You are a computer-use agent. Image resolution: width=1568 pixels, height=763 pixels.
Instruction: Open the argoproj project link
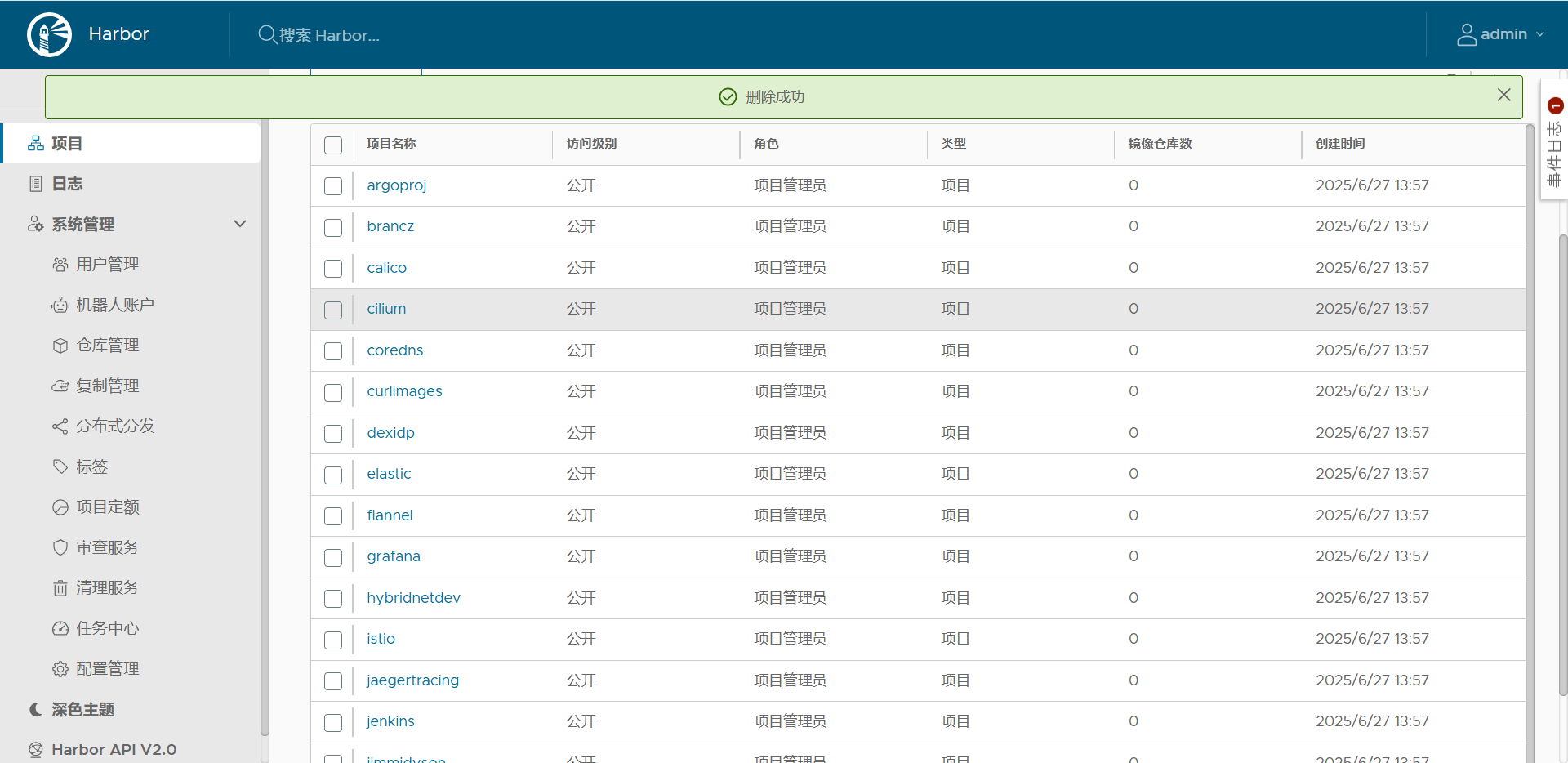click(397, 185)
